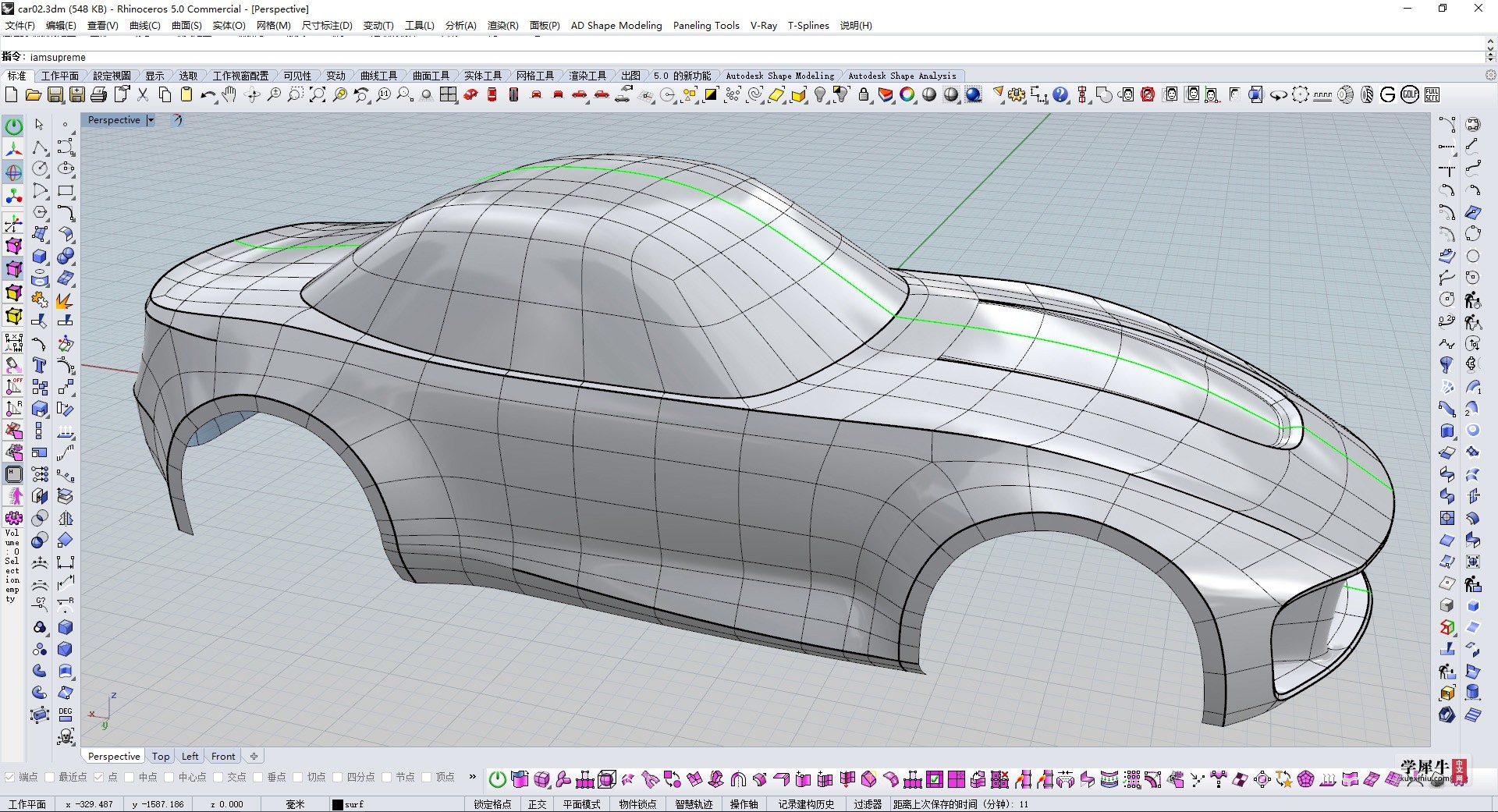Viewport: 1498px width, 812px height.
Task: Click 记录建构历史 in status bar
Action: 806,804
